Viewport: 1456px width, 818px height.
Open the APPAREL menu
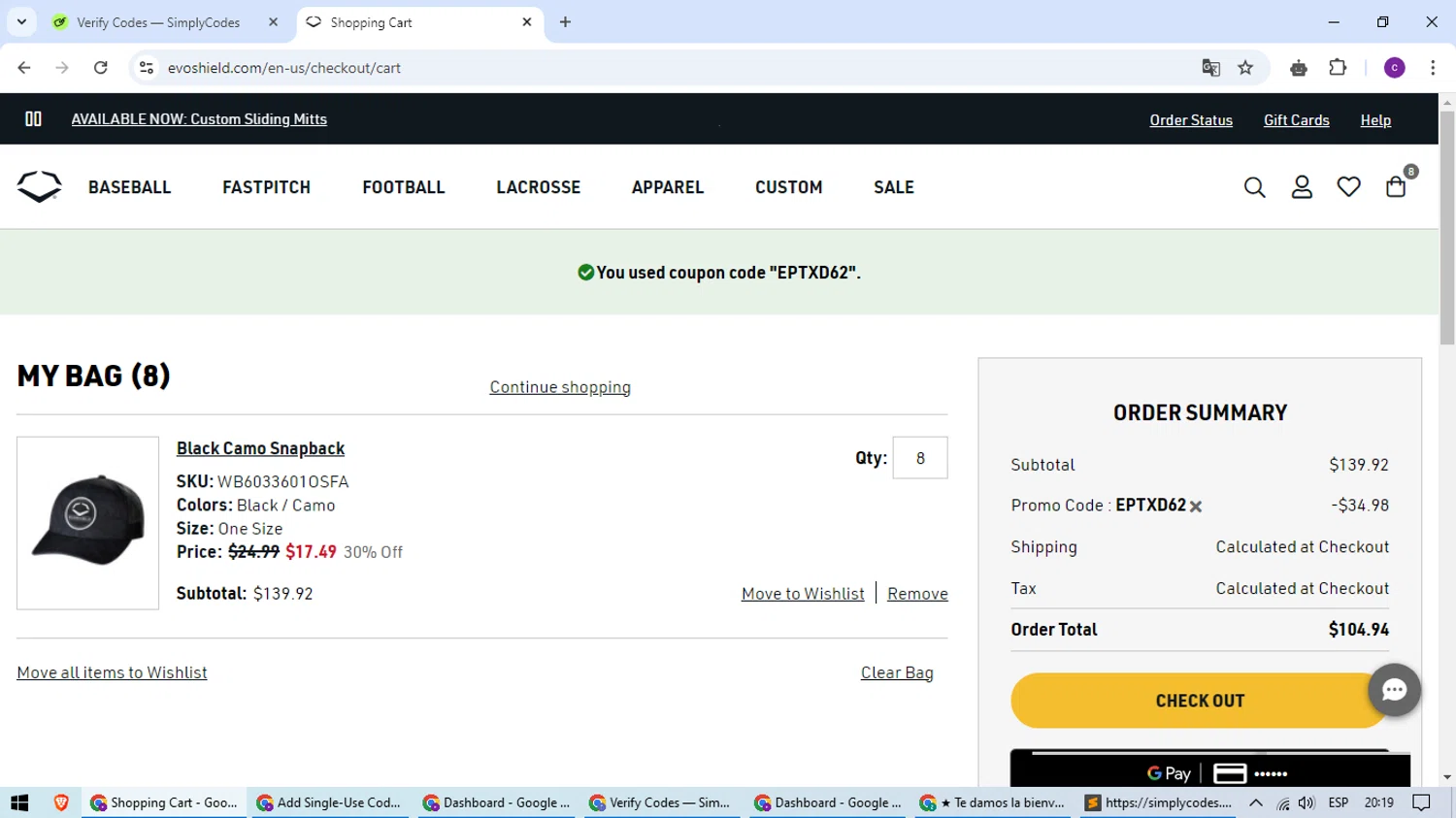668,187
